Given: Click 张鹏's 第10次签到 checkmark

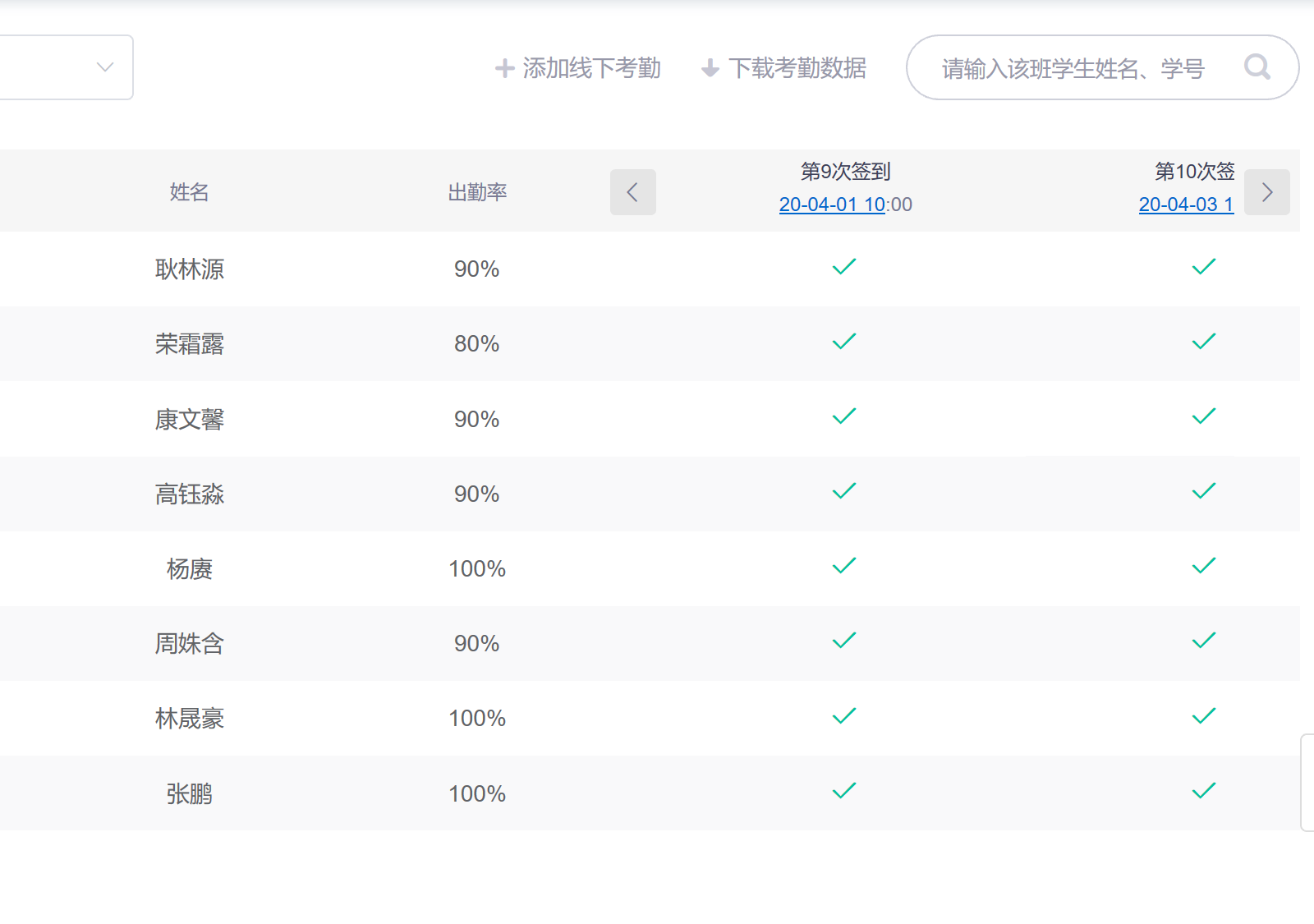Looking at the screenshot, I should tap(1203, 791).
